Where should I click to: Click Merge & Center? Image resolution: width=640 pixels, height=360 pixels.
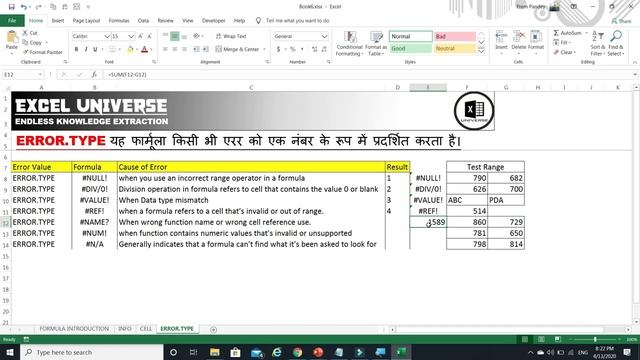(237, 49)
